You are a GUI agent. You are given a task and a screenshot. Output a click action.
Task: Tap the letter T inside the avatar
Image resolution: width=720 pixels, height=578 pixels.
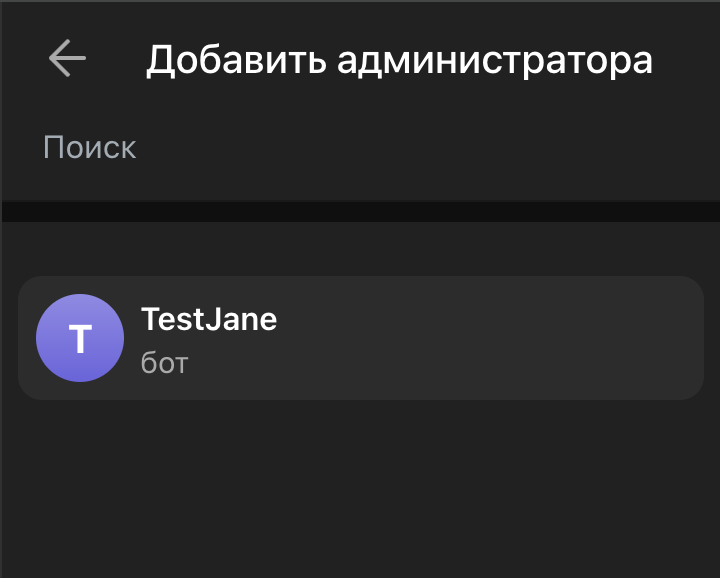[80, 339]
